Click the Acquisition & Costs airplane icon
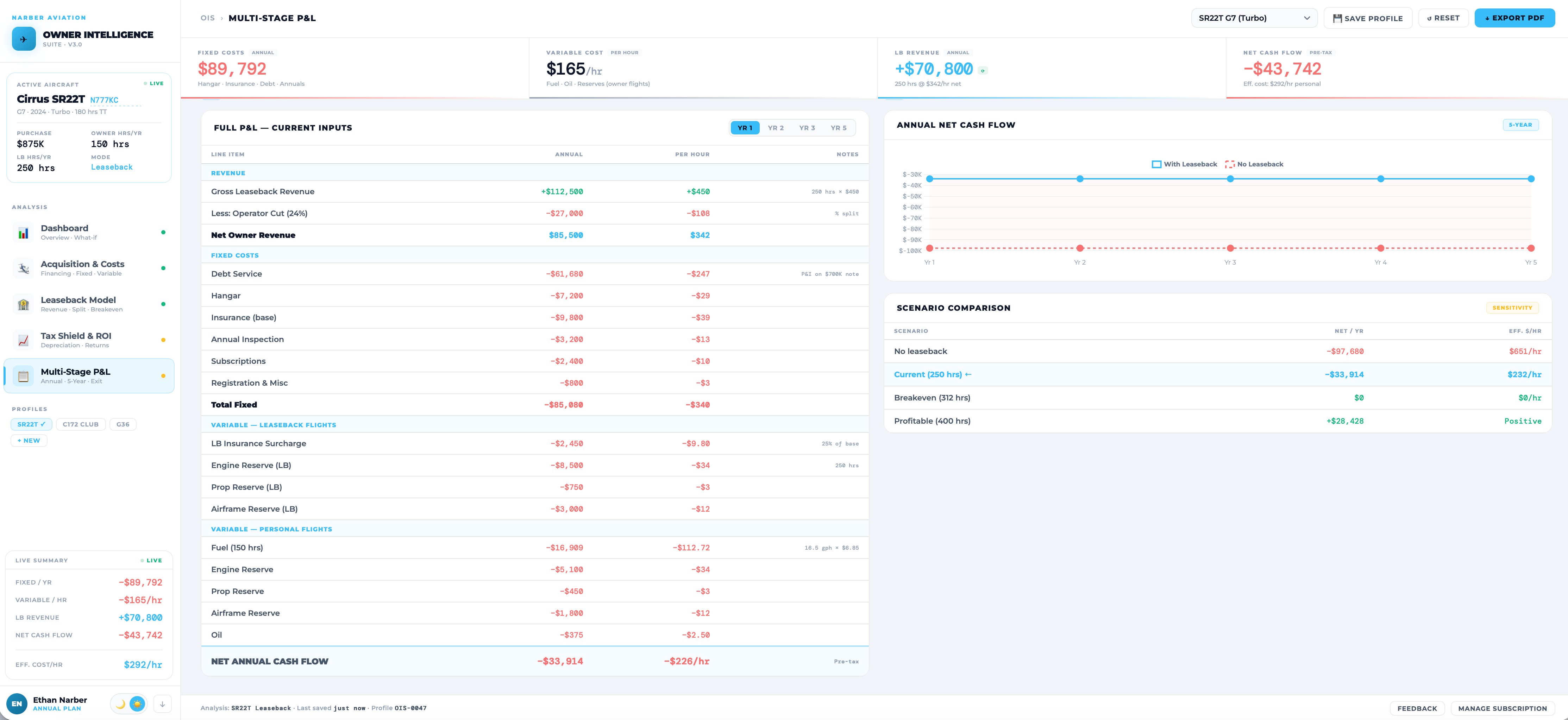 pyautogui.click(x=23, y=269)
